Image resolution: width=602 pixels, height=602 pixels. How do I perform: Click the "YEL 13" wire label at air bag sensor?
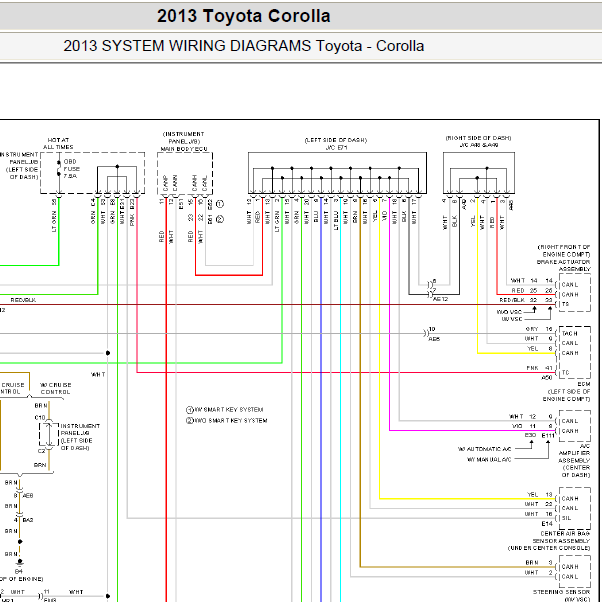click(x=539, y=494)
